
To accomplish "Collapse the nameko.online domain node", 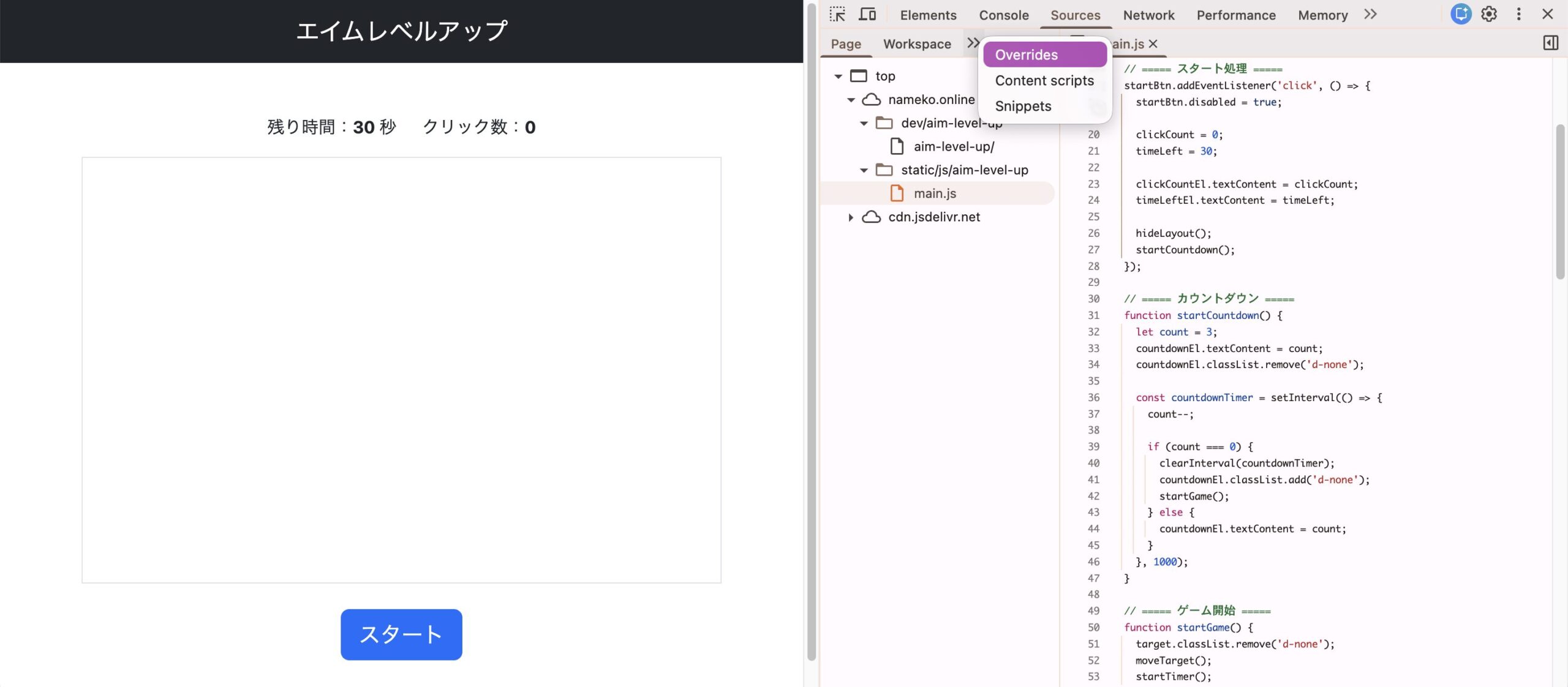I will pyautogui.click(x=851, y=100).
